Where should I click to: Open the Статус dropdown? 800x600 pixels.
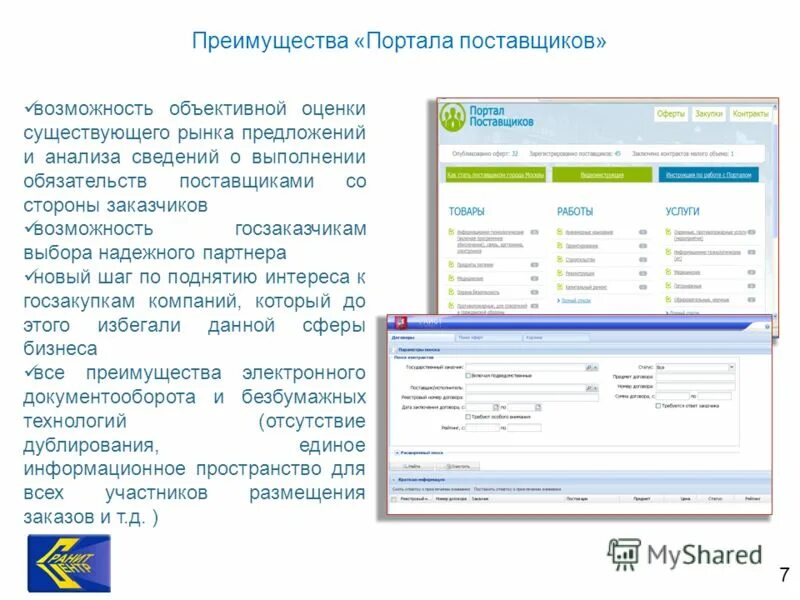731,367
